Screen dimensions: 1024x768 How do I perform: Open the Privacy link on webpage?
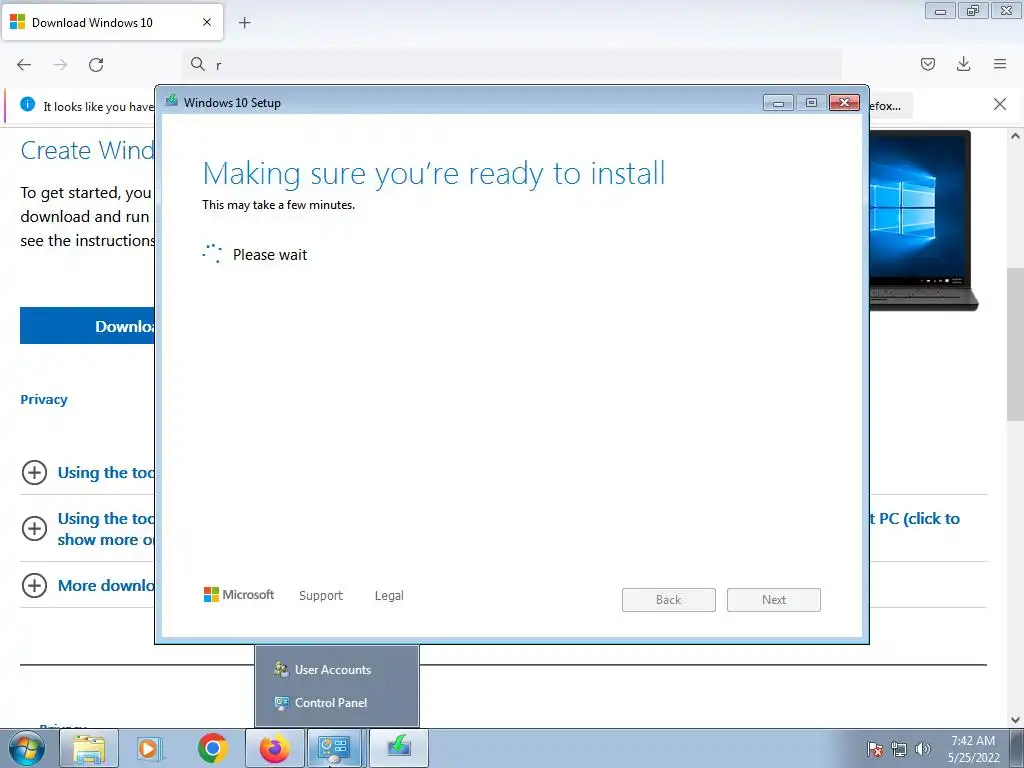[x=44, y=400]
